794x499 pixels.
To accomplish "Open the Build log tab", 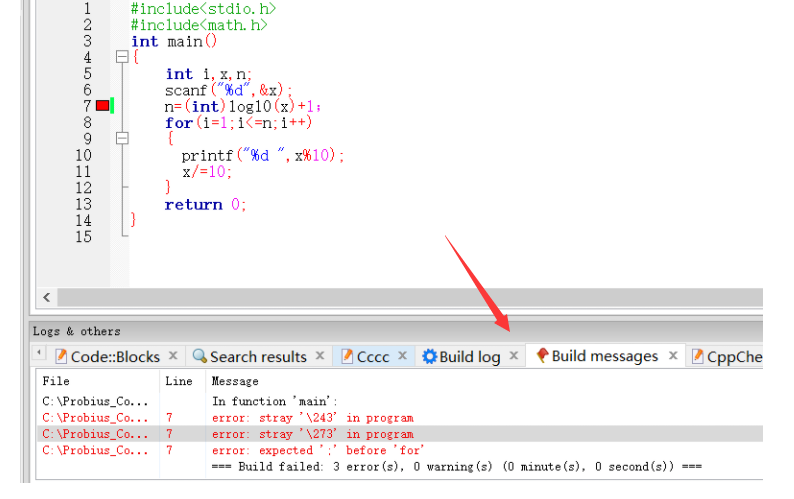I will click(x=469, y=357).
